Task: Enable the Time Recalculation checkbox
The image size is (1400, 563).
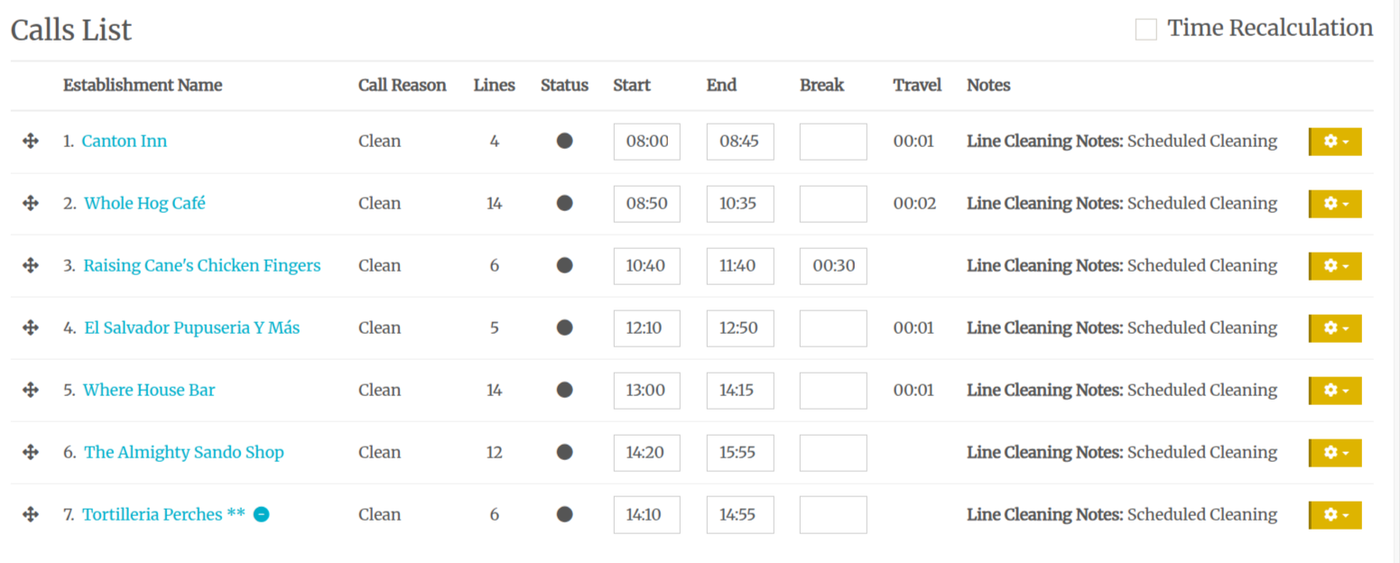Action: point(1146,29)
